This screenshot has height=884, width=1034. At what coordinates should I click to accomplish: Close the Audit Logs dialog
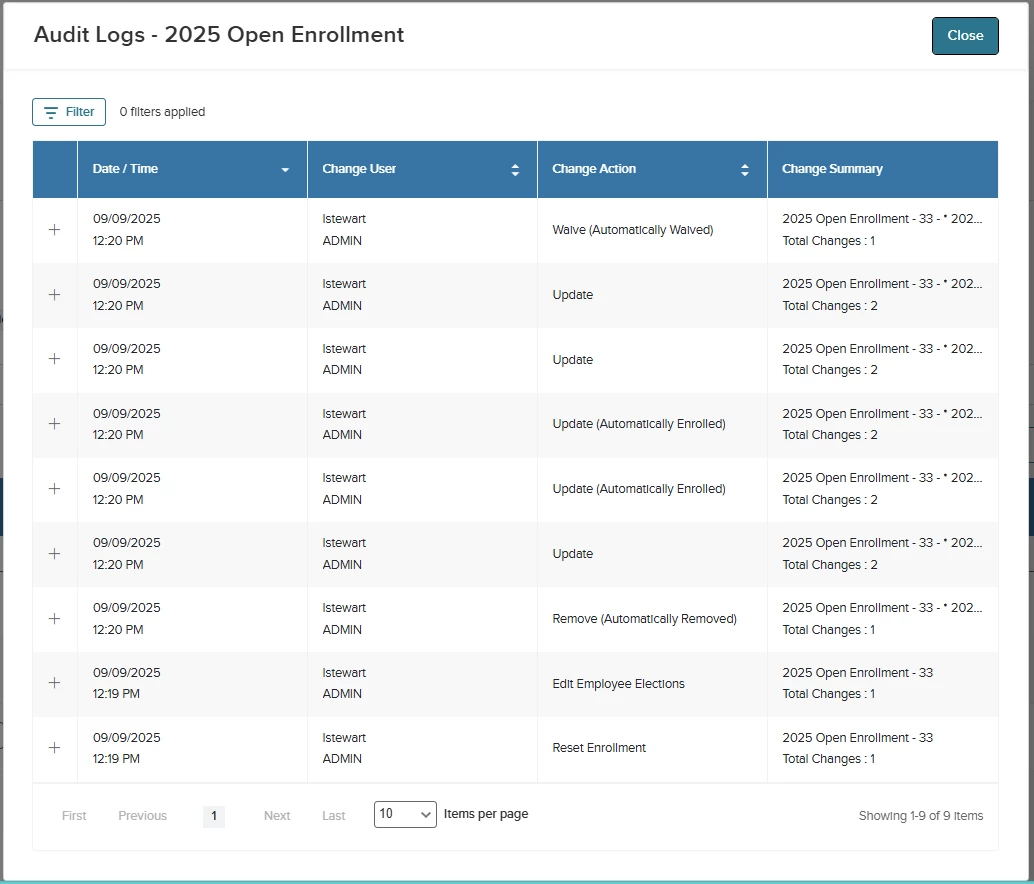[x=965, y=36]
